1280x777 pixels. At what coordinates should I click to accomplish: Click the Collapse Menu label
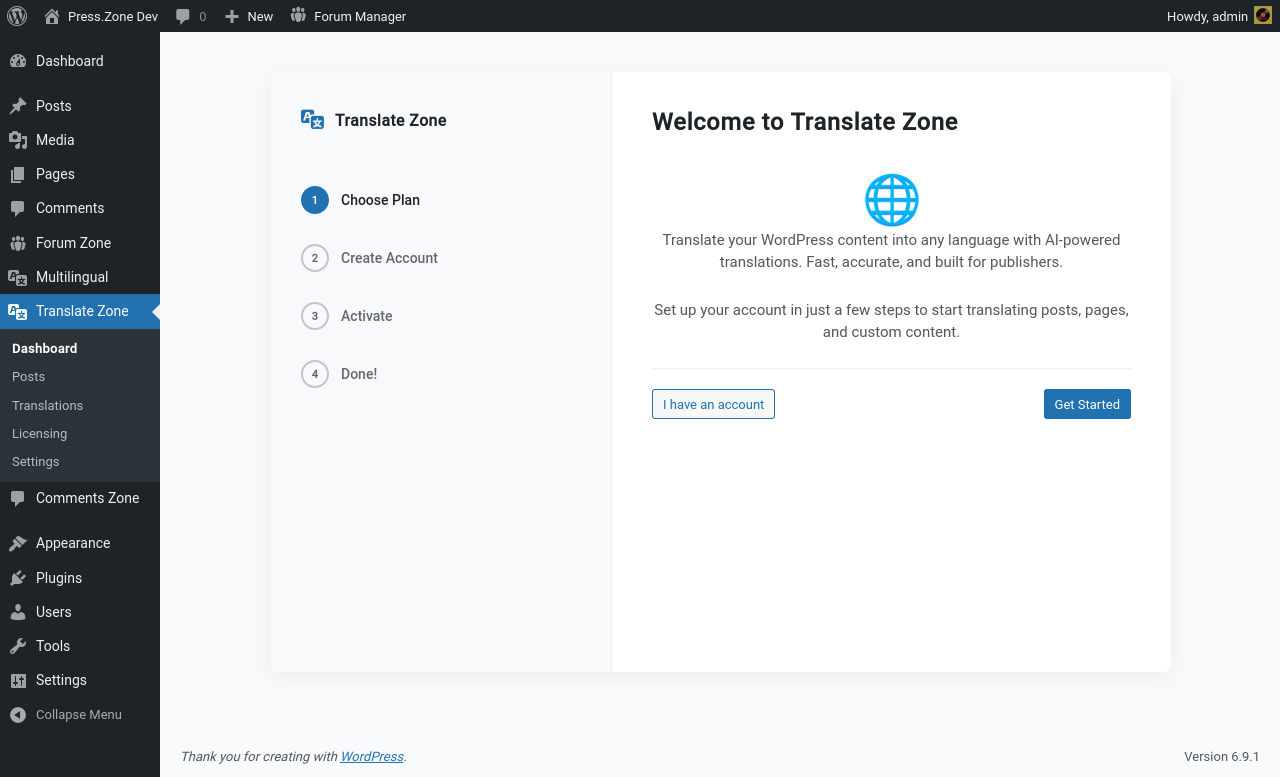tap(79, 715)
